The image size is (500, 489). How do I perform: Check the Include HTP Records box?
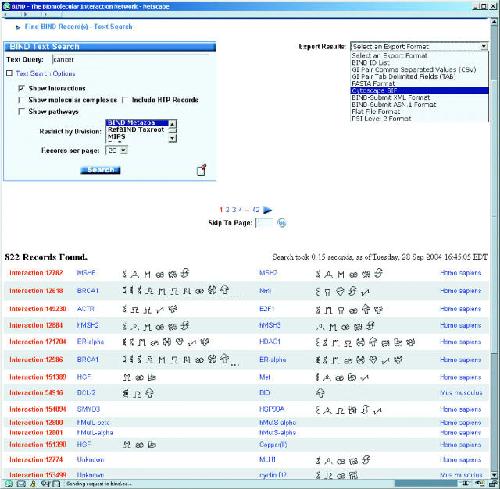pos(125,100)
